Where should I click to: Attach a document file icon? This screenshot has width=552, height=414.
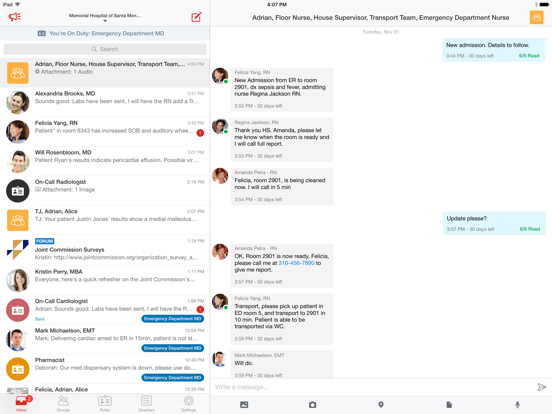click(x=449, y=405)
